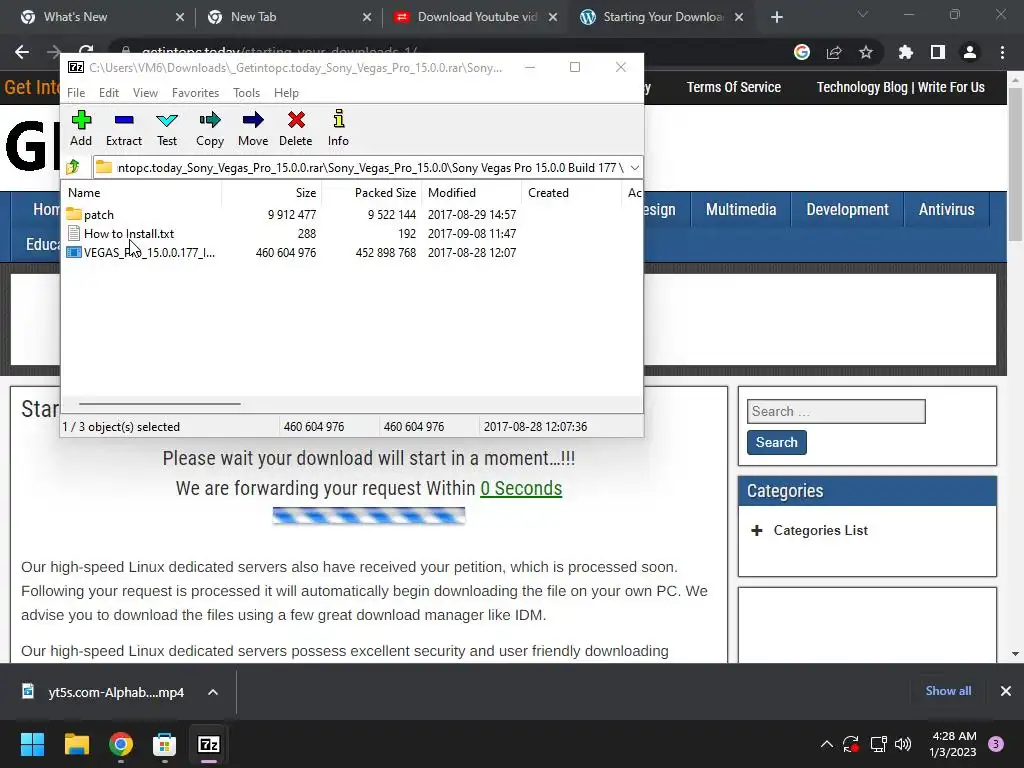Click the Chrome back arrow
Screen dimensions: 1024x768
click(22, 52)
